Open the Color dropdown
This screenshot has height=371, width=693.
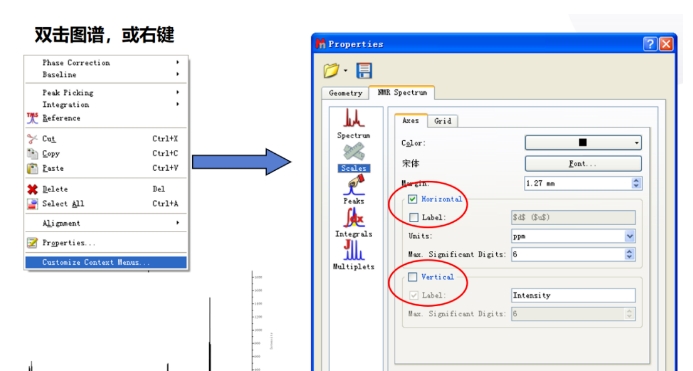coord(583,143)
